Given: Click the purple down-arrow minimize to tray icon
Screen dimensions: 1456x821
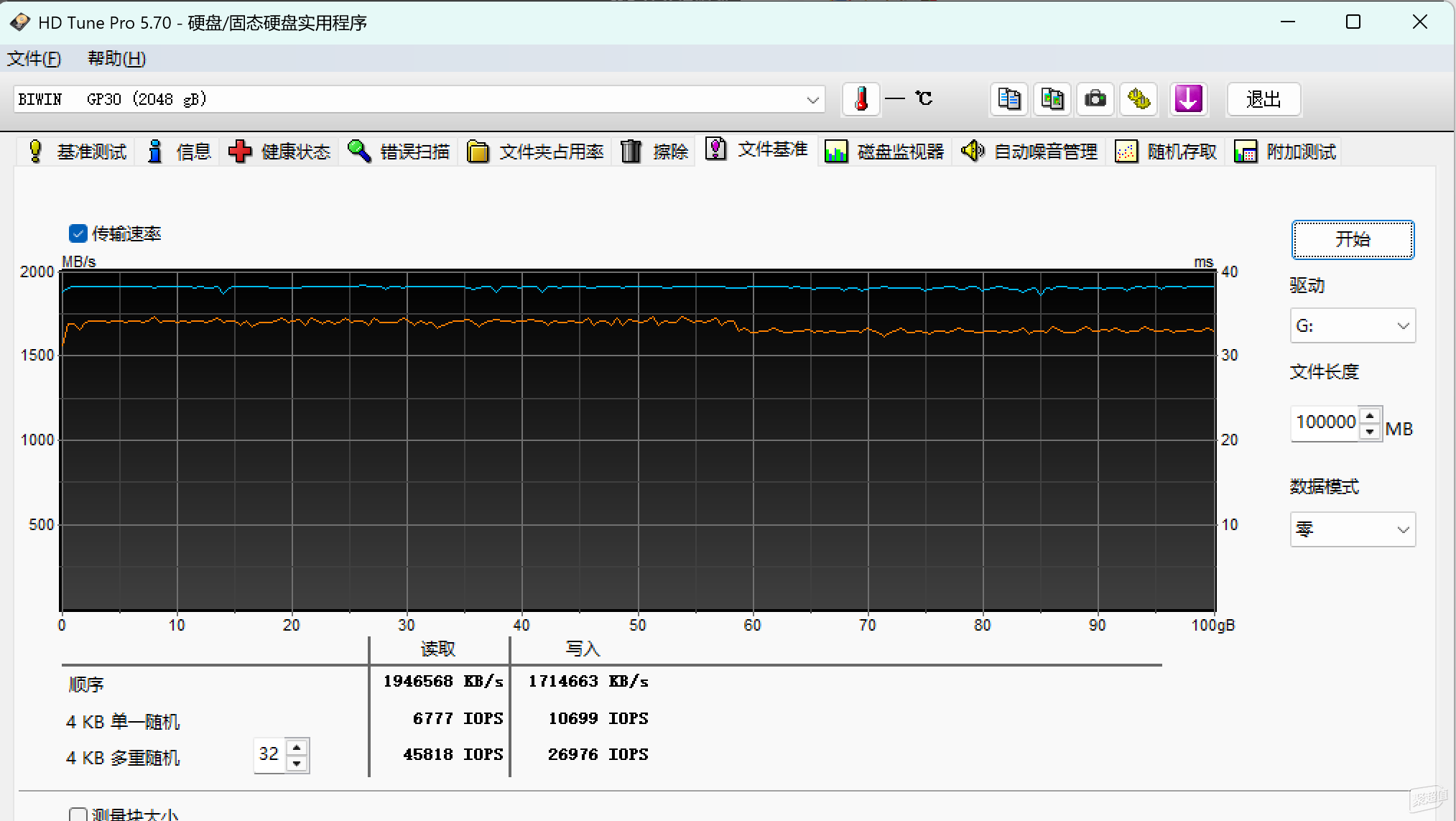Looking at the screenshot, I should [x=1188, y=99].
